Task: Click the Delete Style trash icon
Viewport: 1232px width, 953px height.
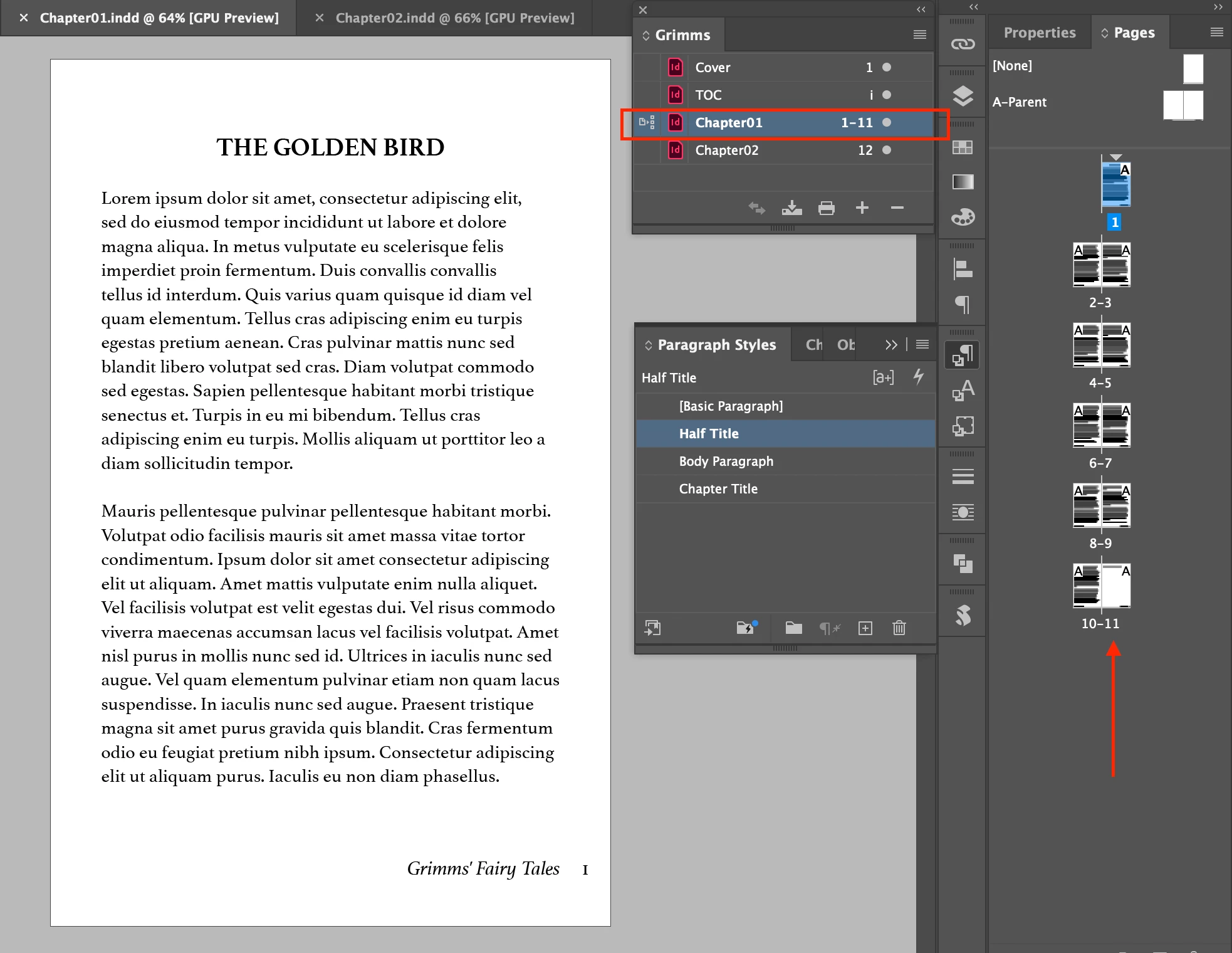Action: (899, 628)
